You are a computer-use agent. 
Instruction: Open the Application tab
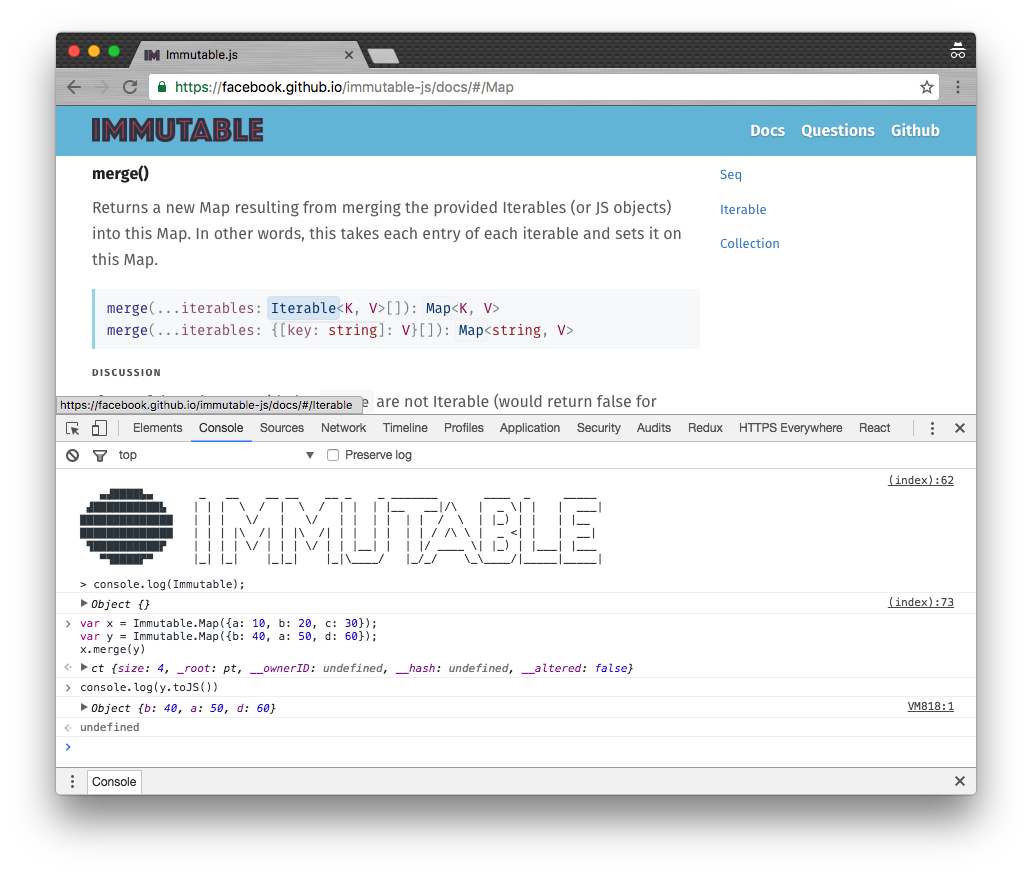click(x=530, y=428)
